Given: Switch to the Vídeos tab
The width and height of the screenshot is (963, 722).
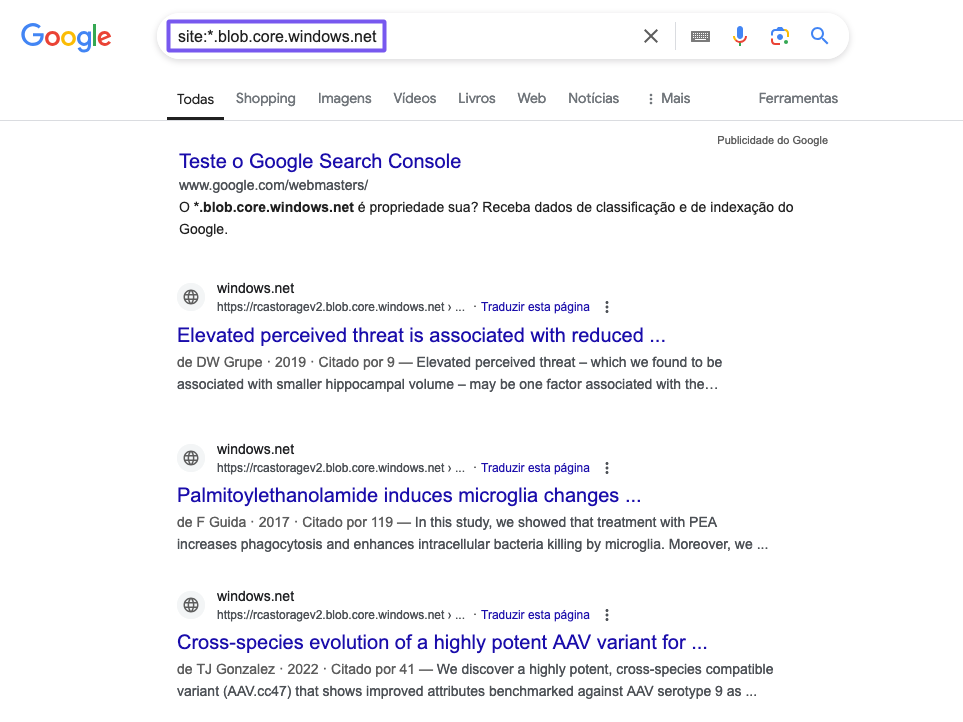Looking at the screenshot, I should pos(414,98).
